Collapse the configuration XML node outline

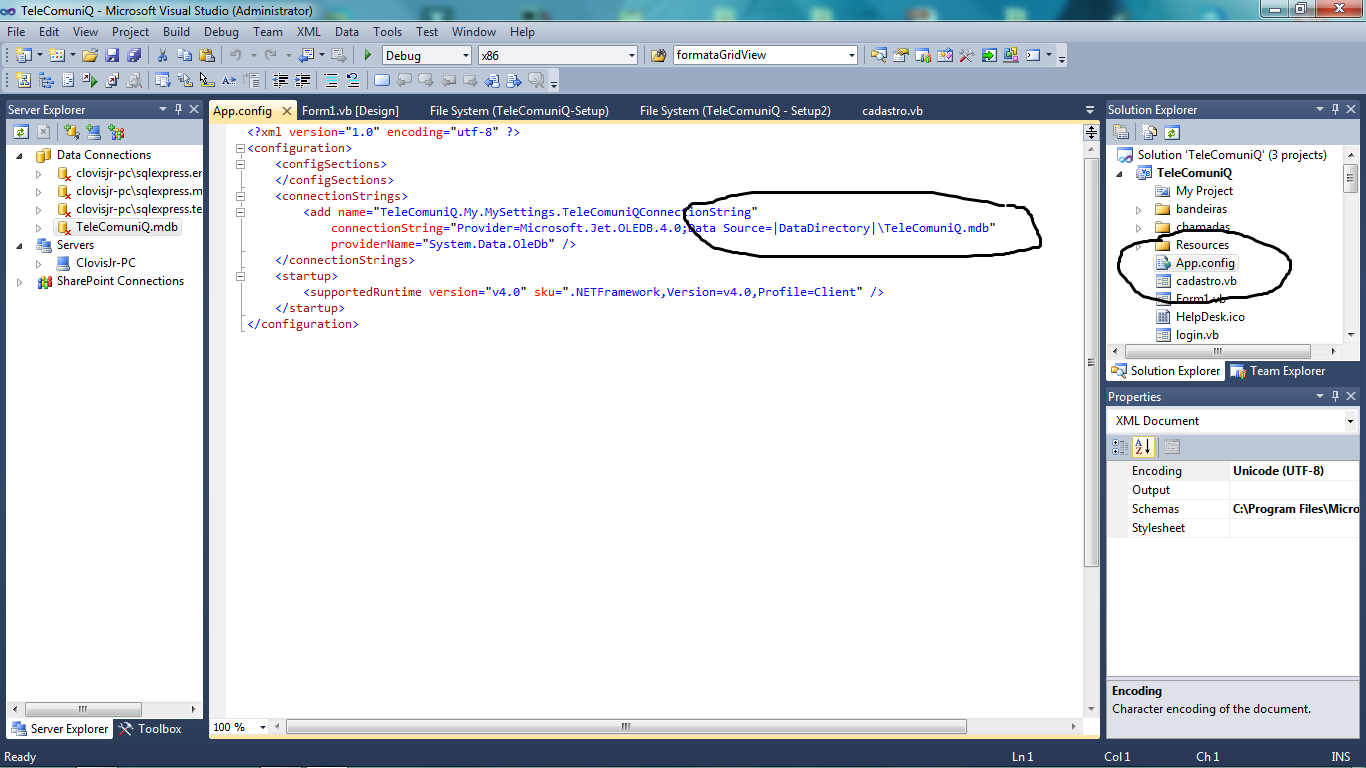tap(240, 148)
